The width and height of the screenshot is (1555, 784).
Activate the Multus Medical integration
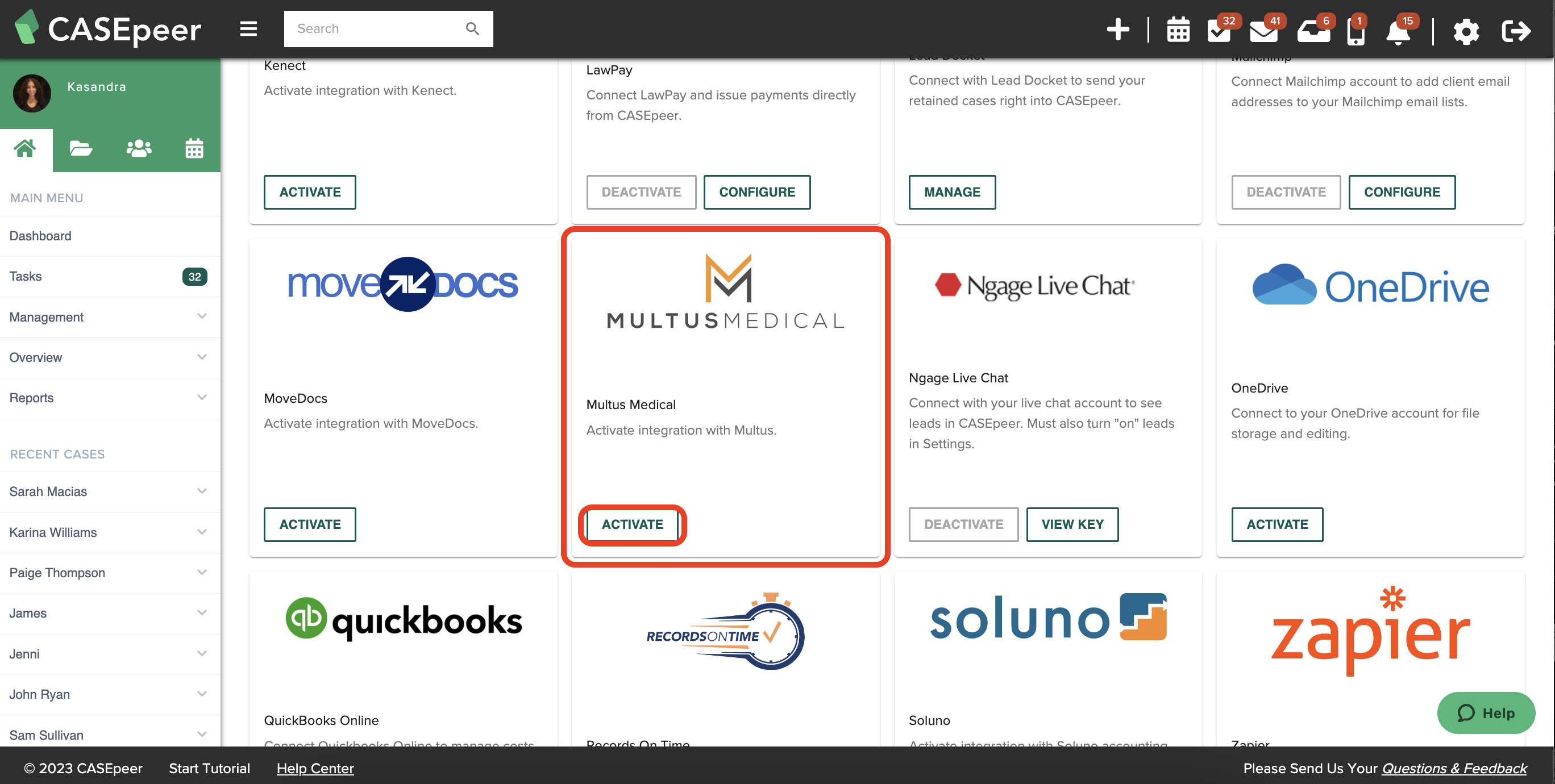[632, 525]
